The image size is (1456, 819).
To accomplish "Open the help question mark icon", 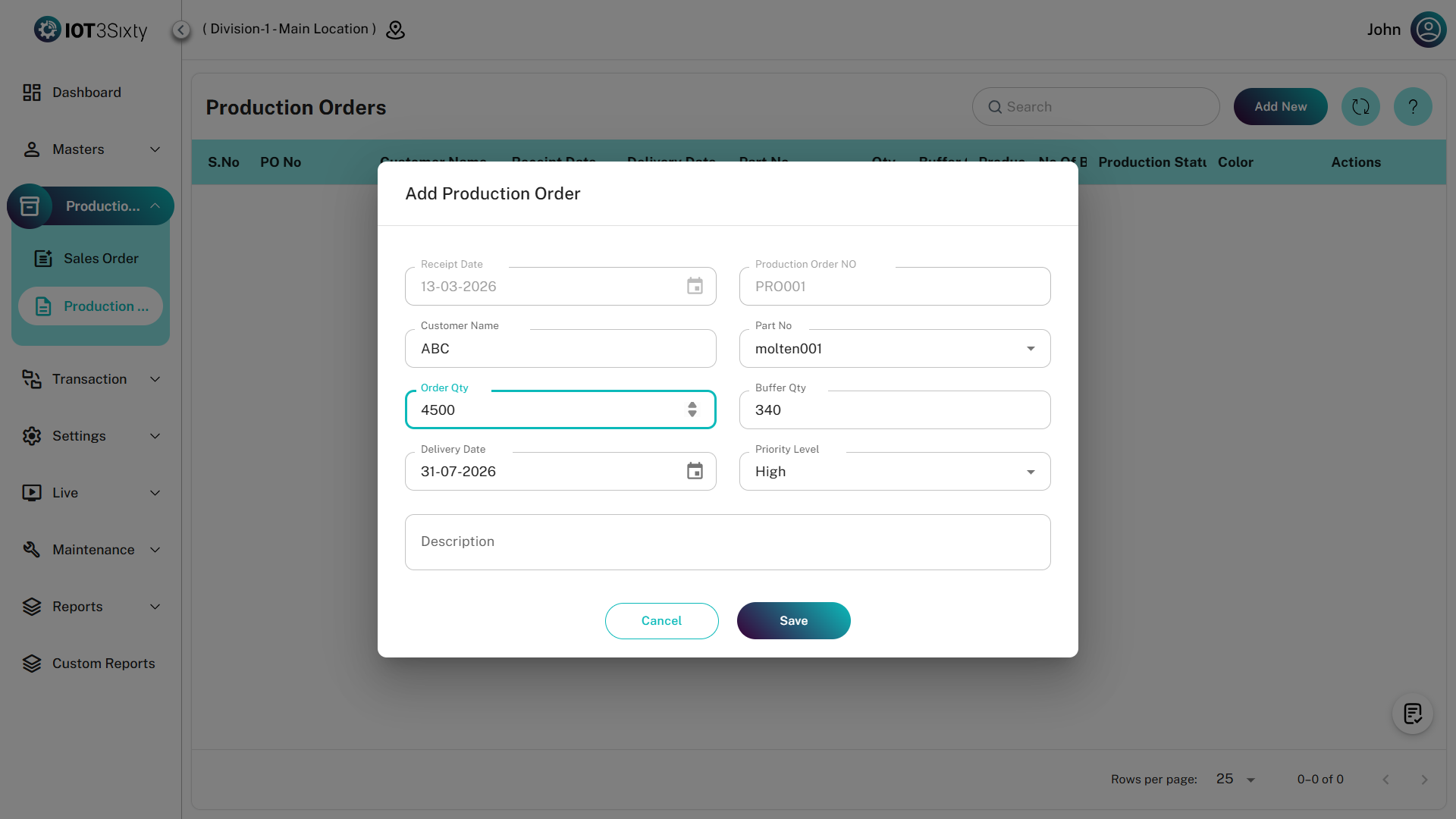I will [1413, 107].
